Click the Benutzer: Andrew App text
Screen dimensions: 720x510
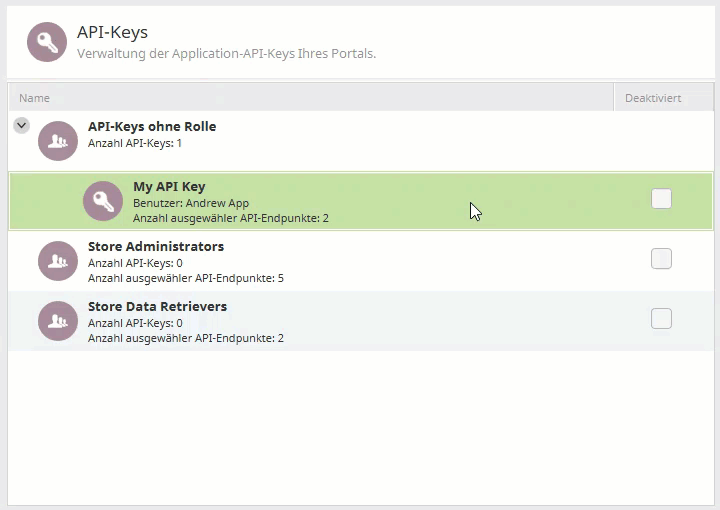(x=191, y=203)
